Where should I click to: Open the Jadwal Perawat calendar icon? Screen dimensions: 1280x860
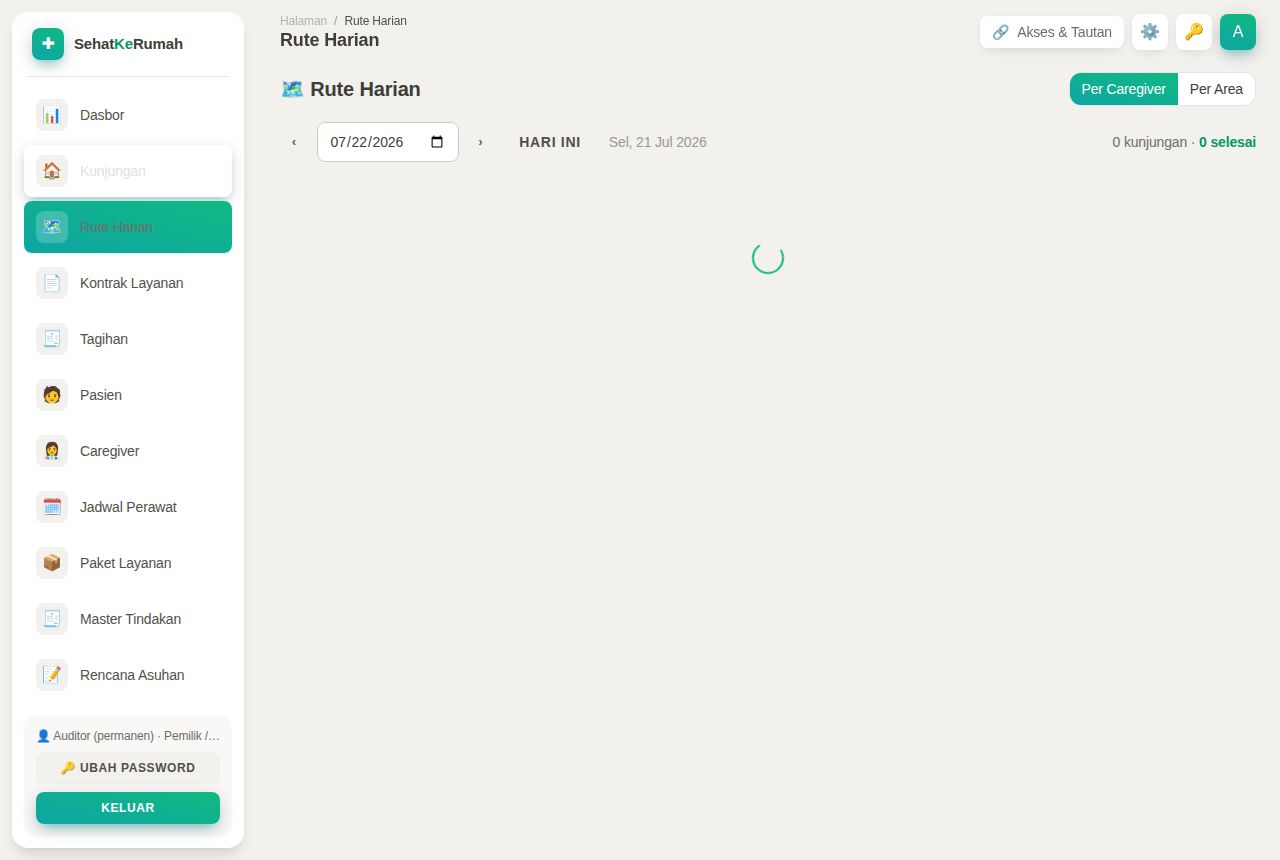(52, 507)
